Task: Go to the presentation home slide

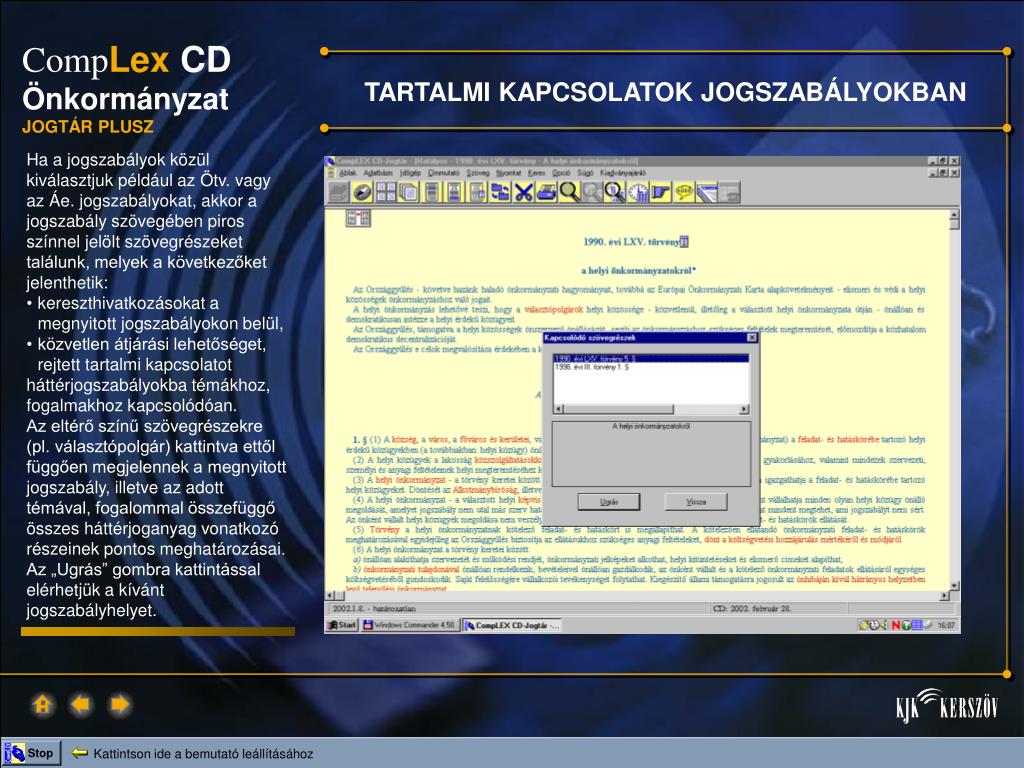Action: click(42, 705)
